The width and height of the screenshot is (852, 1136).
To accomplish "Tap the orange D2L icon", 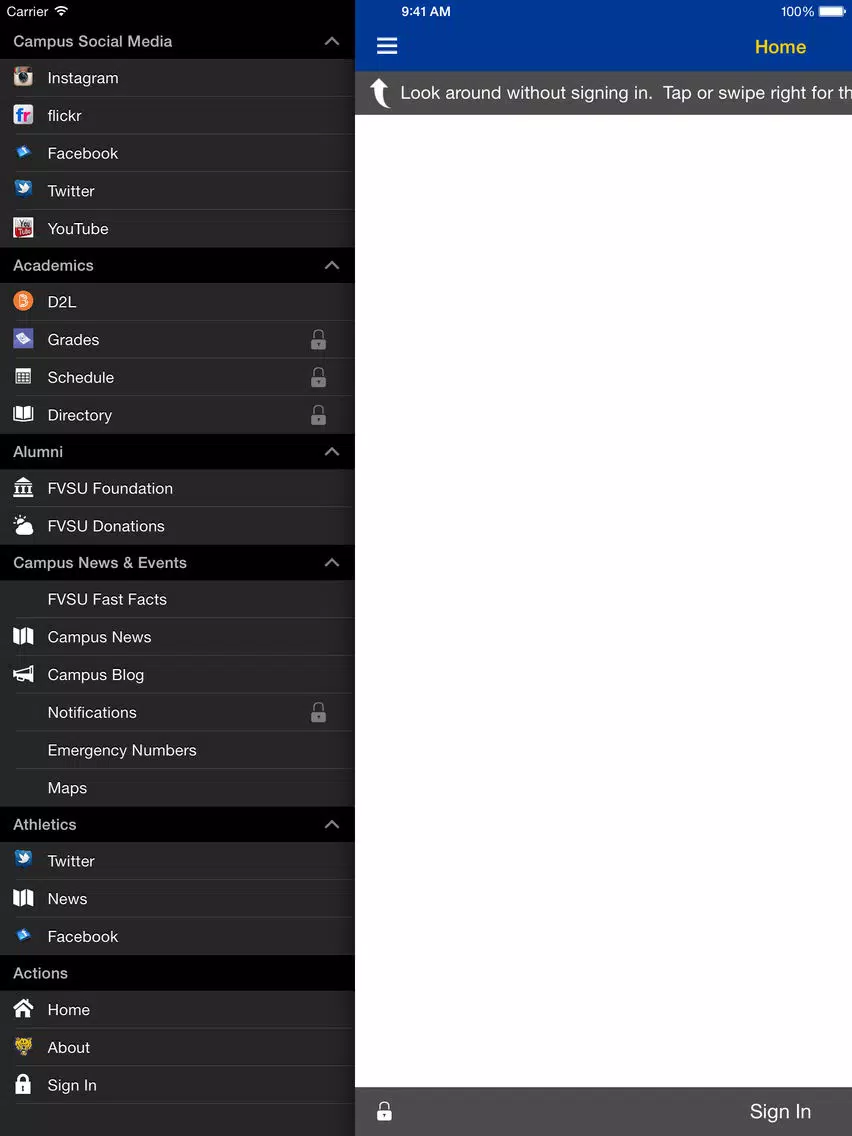I will [x=23, y=301].
